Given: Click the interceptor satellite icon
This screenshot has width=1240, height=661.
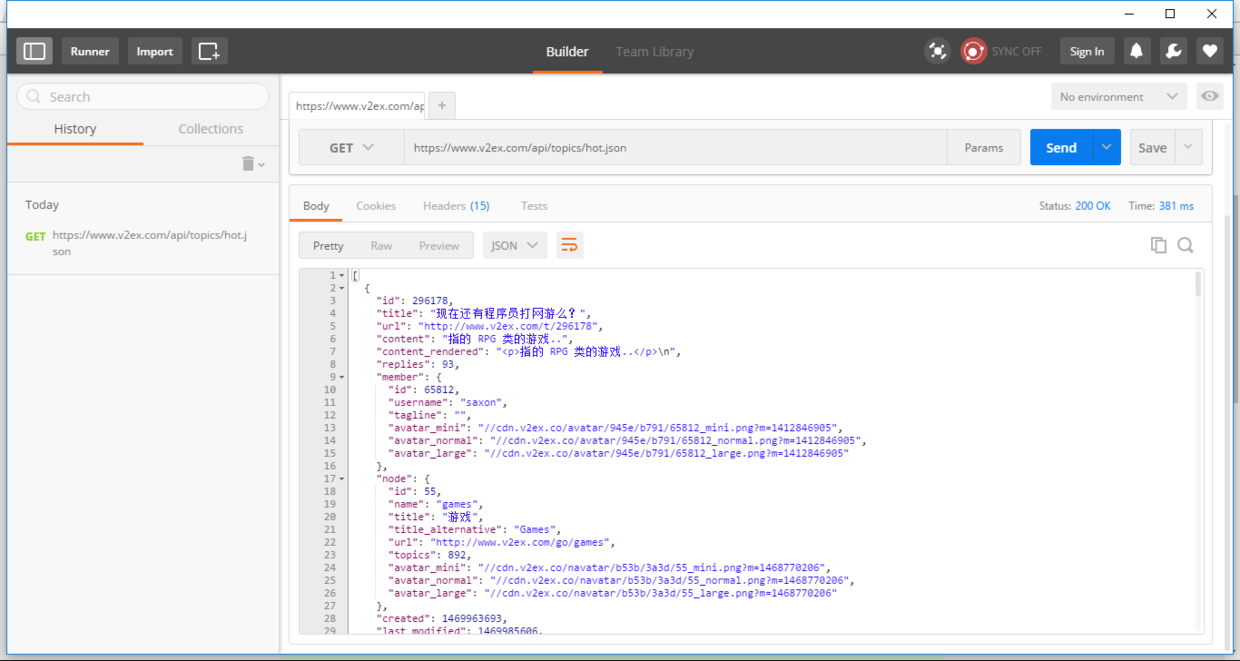Looking at the screenshot, I should tap(937, 51).
